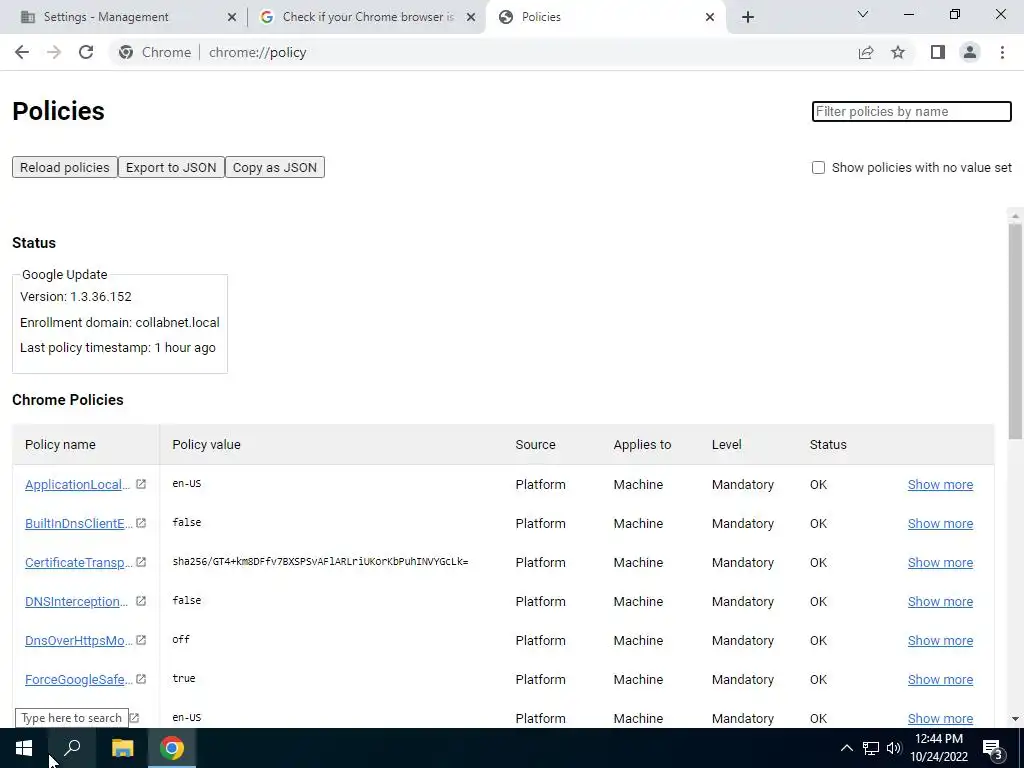Show more for CertificateTransp row
1024x768 pixels.
(x=940, y=563)
